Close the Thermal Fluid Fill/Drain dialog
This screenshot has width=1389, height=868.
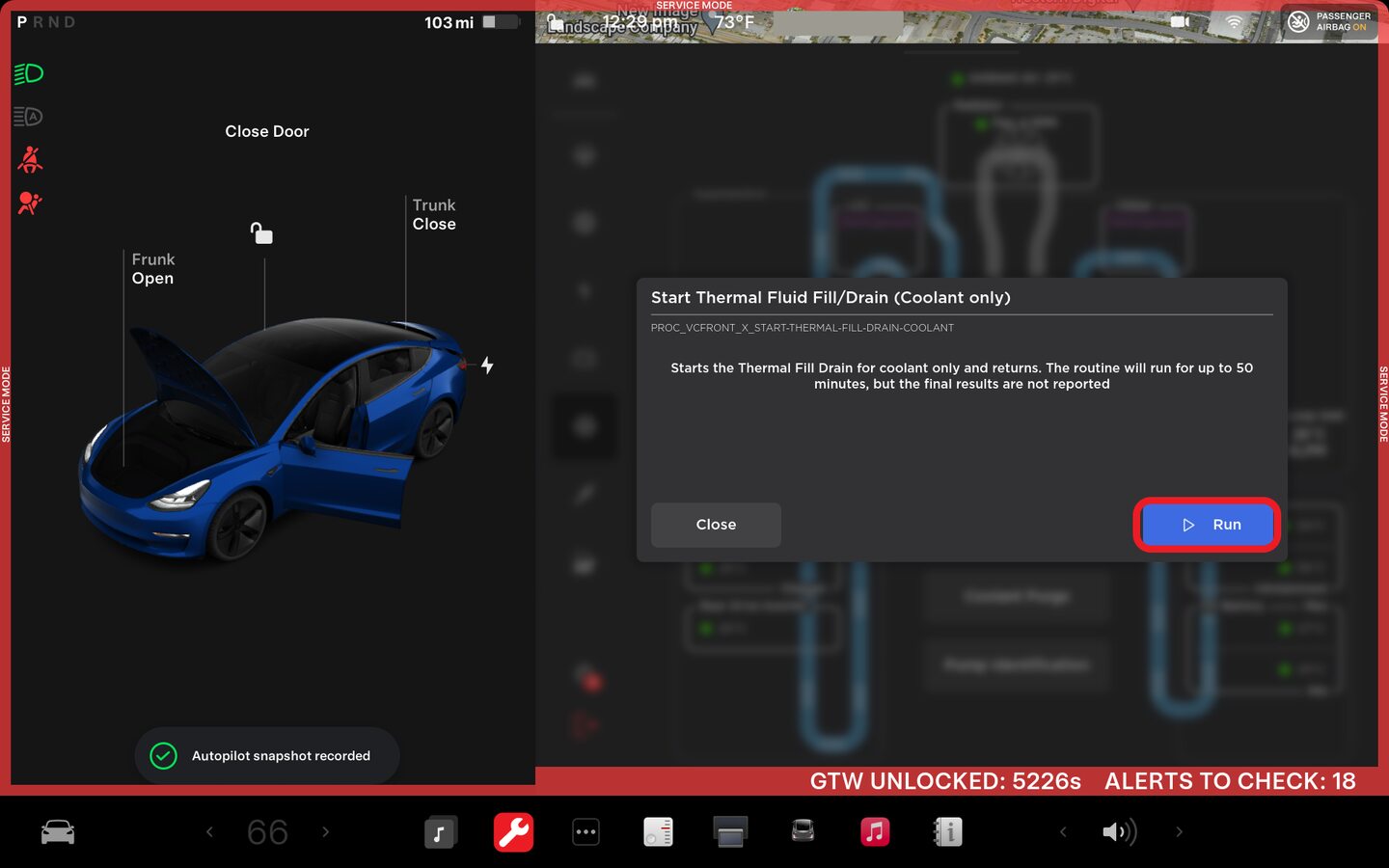point(716,525)
